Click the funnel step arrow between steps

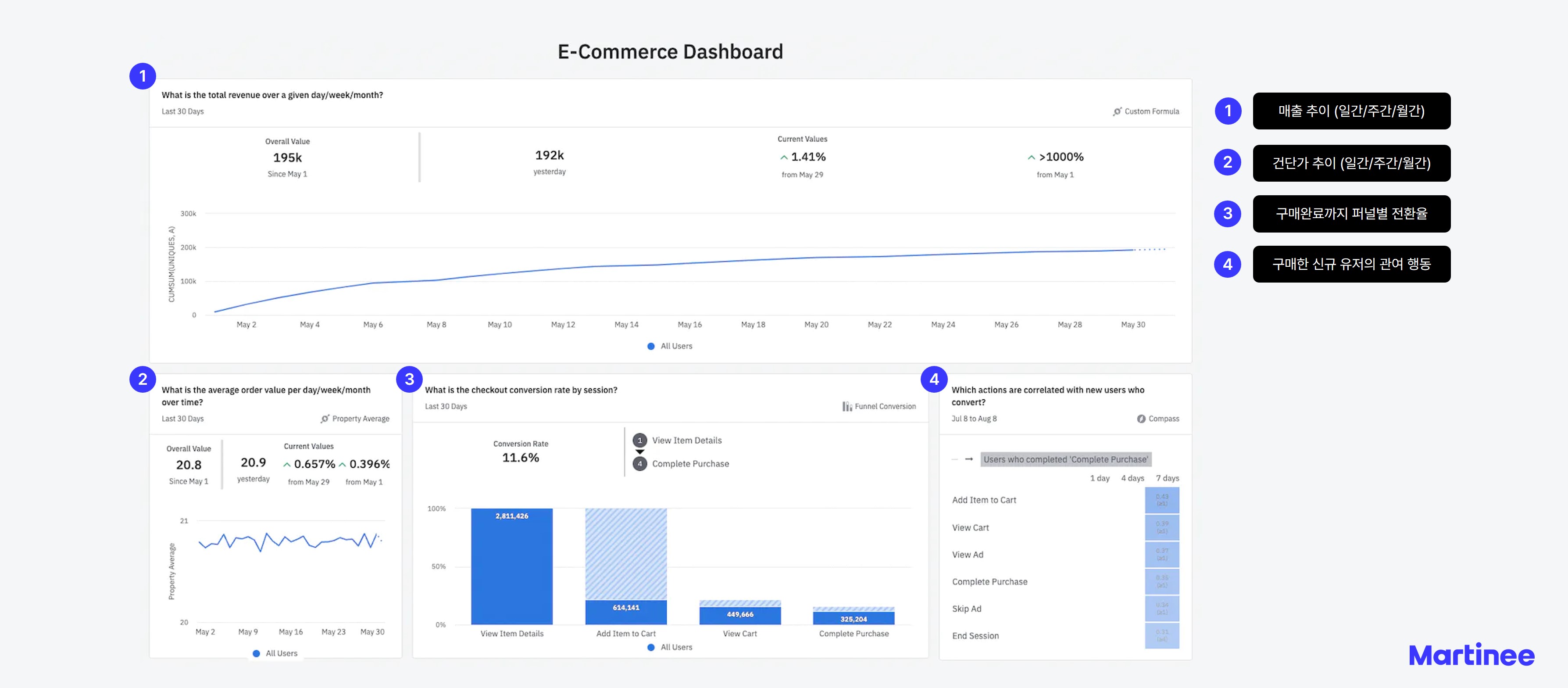point(639,452)
